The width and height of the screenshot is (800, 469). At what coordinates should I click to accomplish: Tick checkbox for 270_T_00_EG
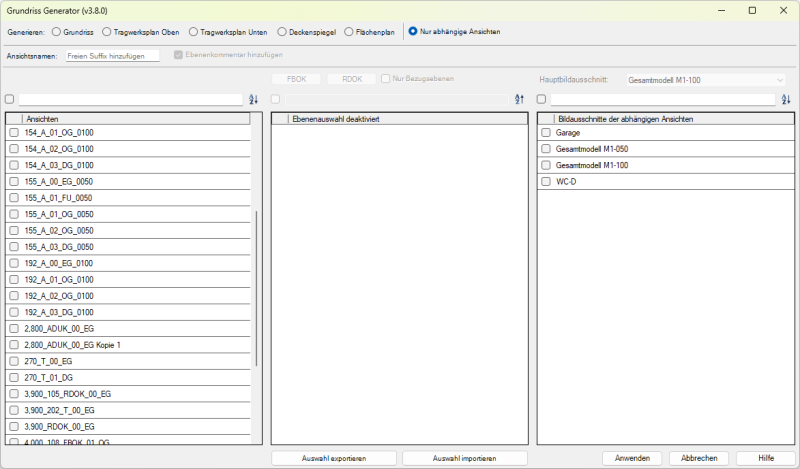pos(14,361)
